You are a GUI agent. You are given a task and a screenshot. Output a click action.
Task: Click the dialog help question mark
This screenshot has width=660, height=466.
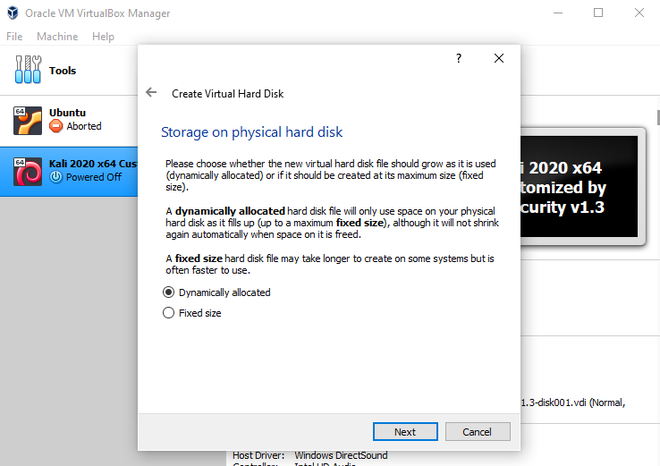[459, 59]
